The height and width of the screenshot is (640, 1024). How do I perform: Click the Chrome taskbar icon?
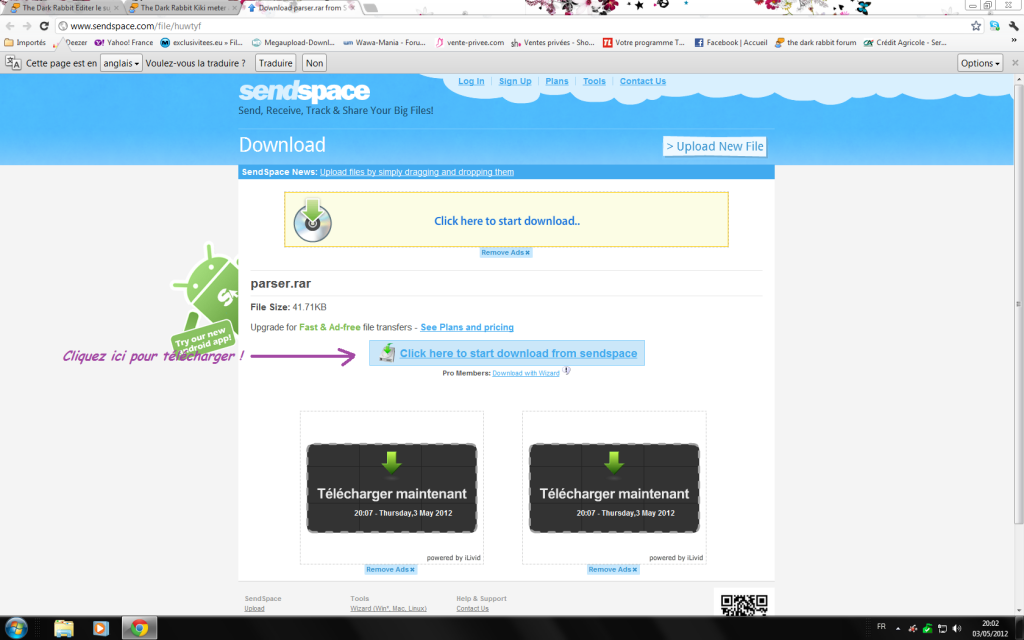point(139,628)
